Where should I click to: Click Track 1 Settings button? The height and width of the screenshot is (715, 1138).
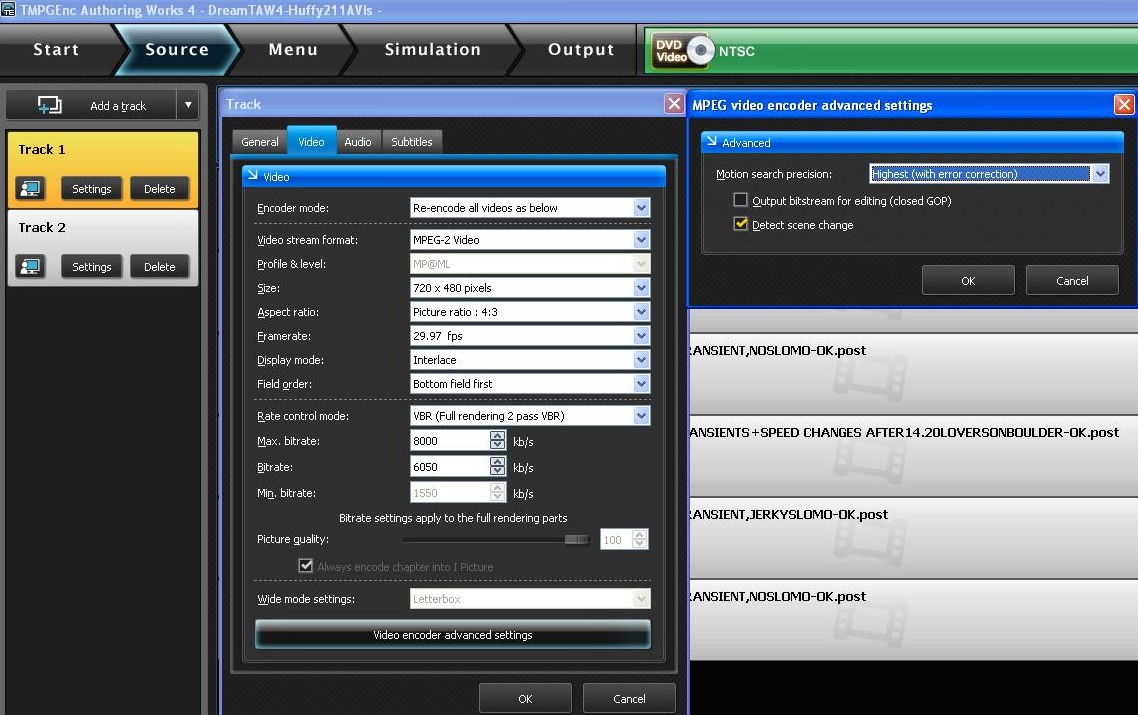(x=91, y=189)
